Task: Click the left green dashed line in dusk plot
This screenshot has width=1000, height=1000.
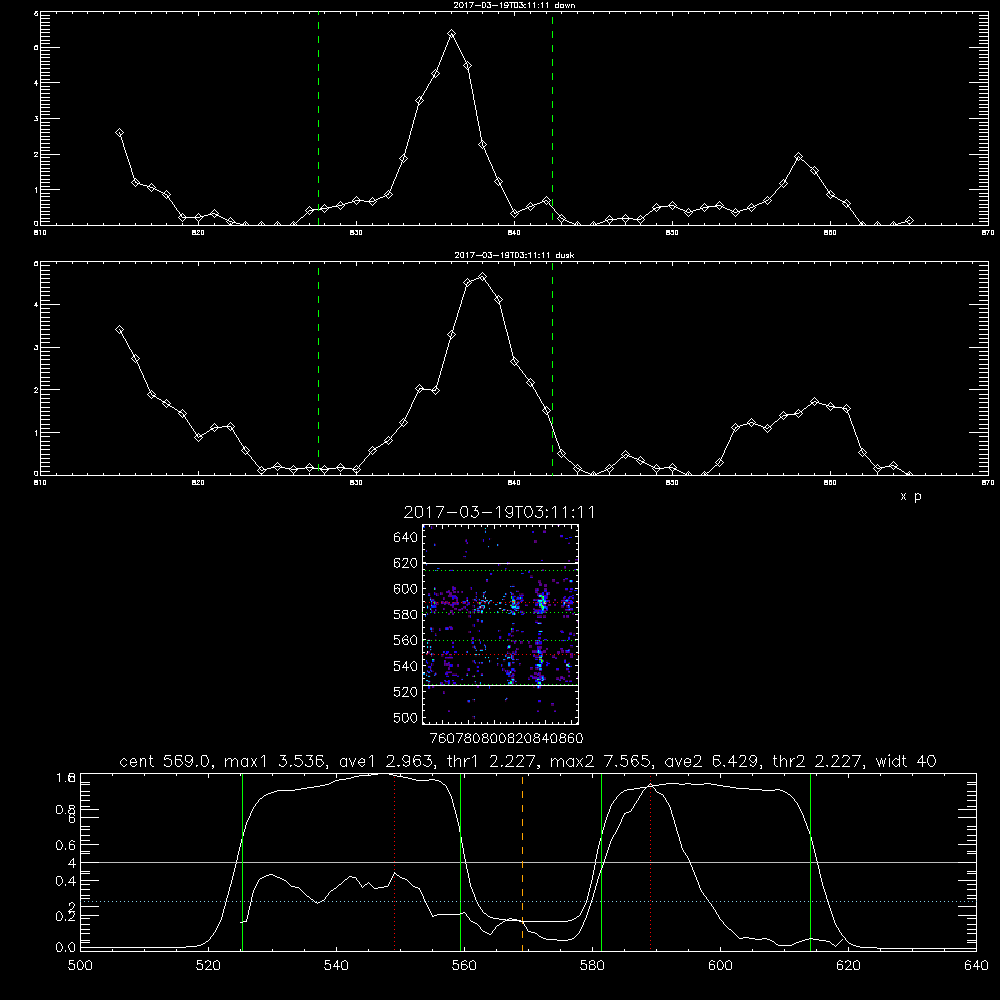Action: pos(318,369)
